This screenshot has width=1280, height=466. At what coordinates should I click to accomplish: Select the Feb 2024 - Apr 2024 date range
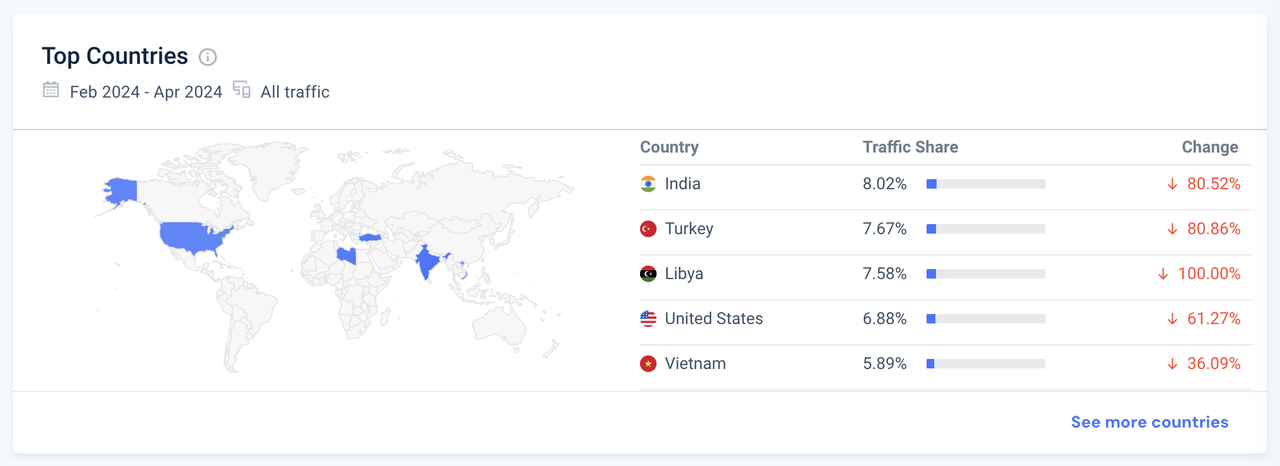tap(146, 92)
